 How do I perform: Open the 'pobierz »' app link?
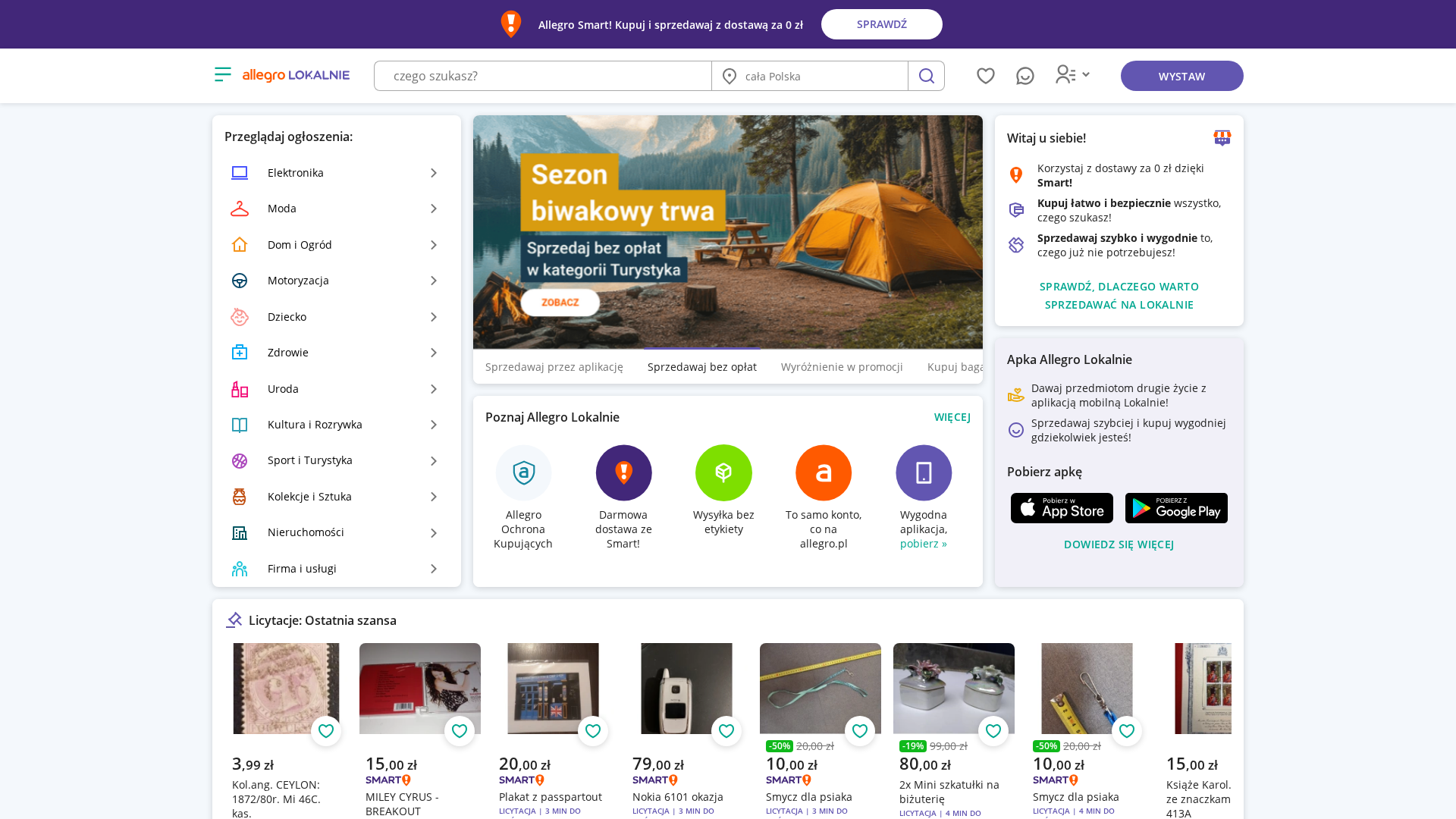click(924, 544)
